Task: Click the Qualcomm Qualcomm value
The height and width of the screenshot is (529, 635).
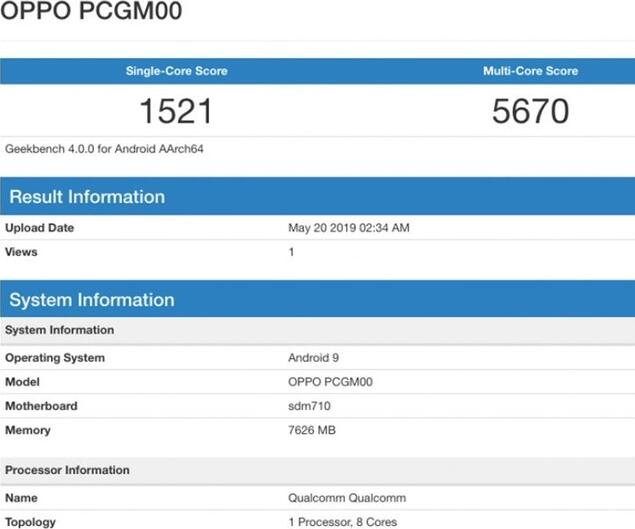Action: (347, 498)
